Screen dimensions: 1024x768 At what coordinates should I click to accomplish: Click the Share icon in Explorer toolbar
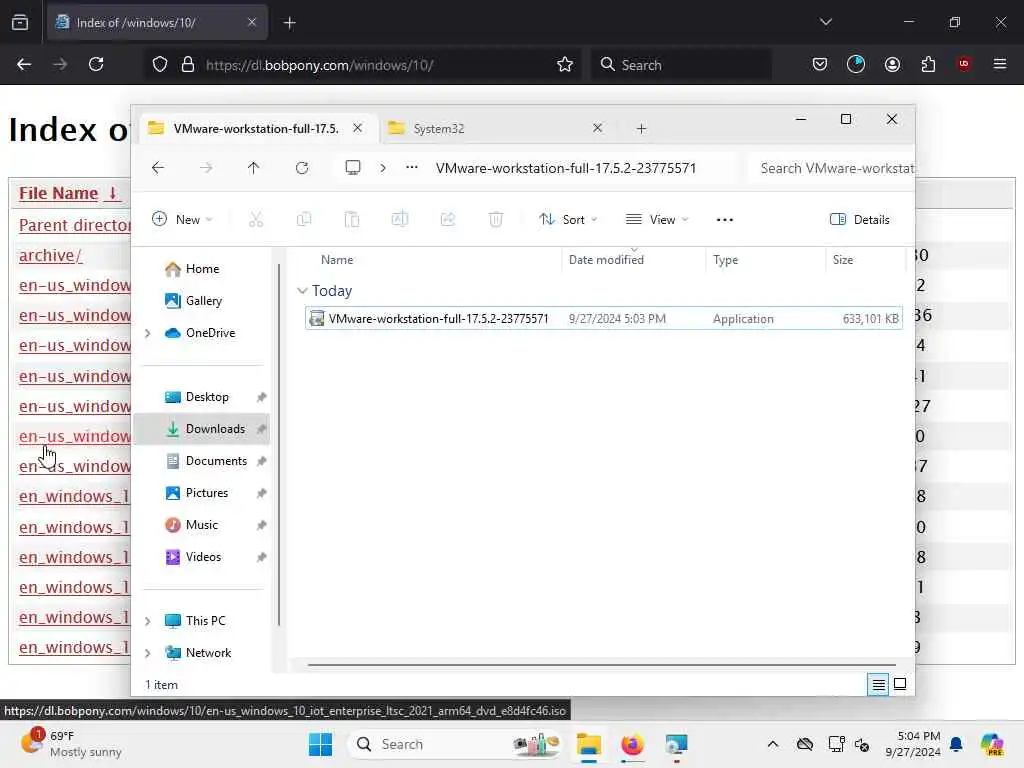point(448,219)
